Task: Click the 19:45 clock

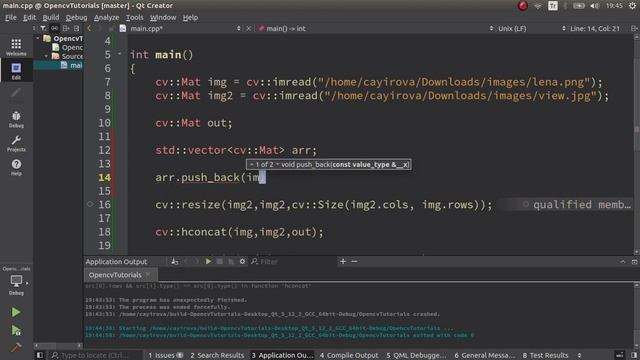Action: click(x=614, y=6)
